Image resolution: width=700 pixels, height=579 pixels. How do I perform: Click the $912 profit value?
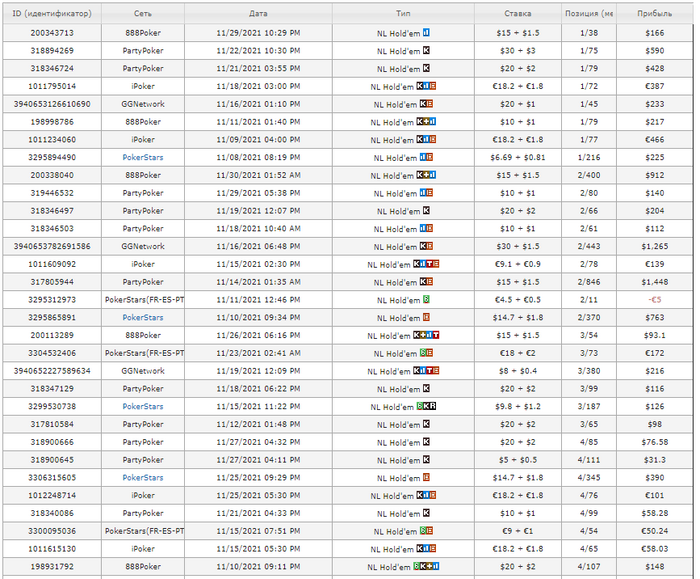pyautogui.click(x=654, y=175)
